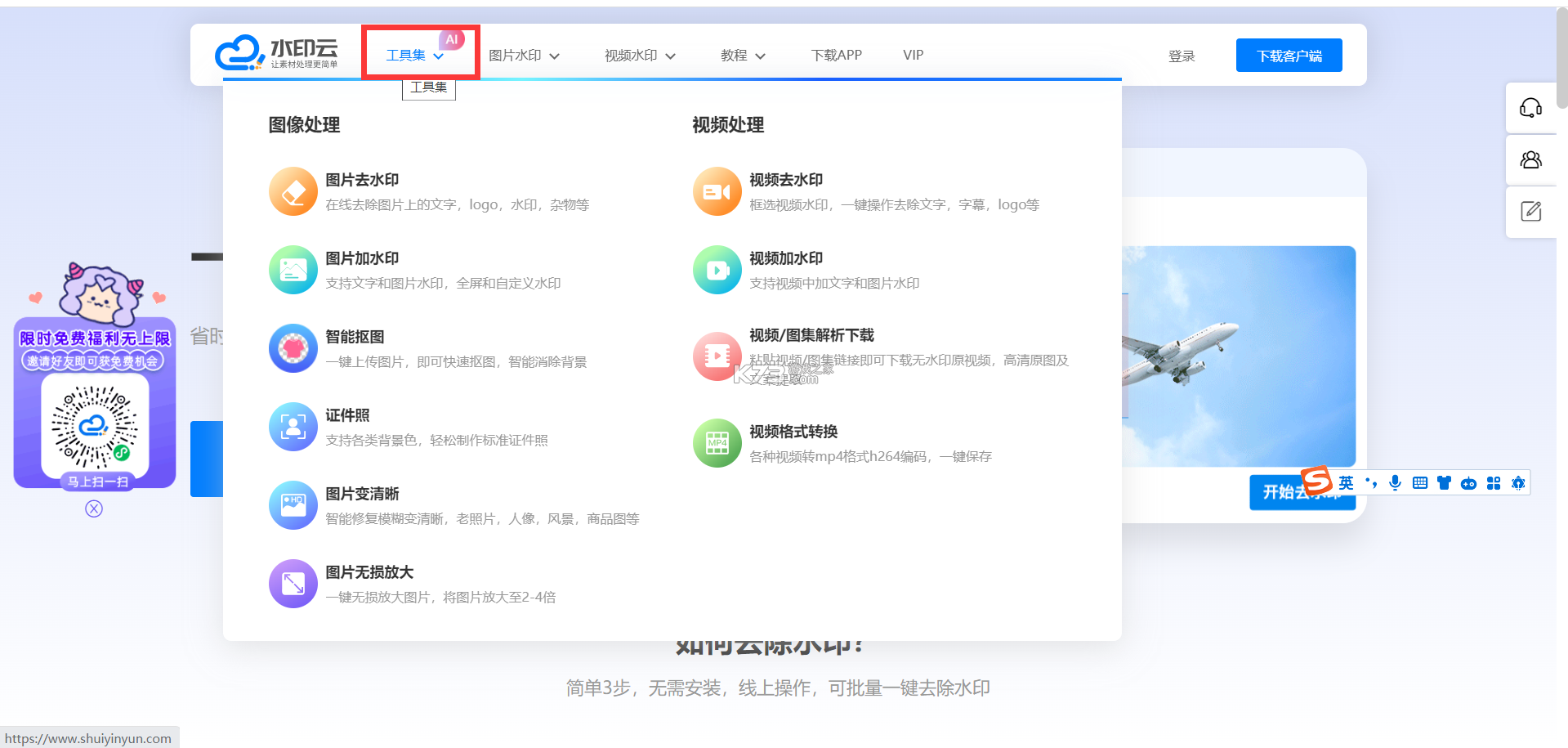Click the 登录 login link
This screenshot has height=748, width=1568.
coord(1182,56)
